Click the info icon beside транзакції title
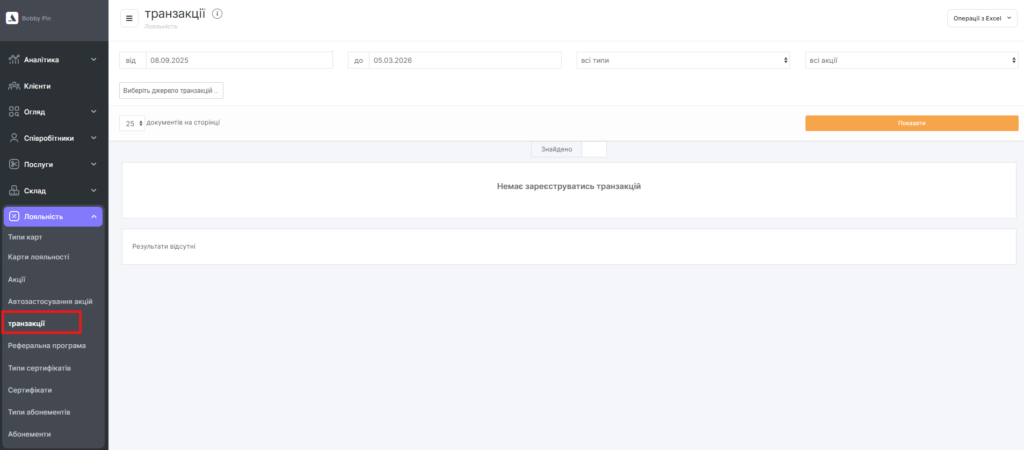 (x=217, y=13)
